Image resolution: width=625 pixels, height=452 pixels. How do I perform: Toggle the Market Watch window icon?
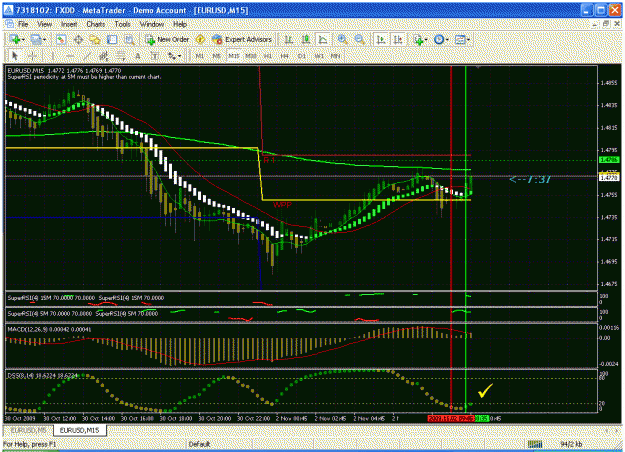[x=61, y=39]
